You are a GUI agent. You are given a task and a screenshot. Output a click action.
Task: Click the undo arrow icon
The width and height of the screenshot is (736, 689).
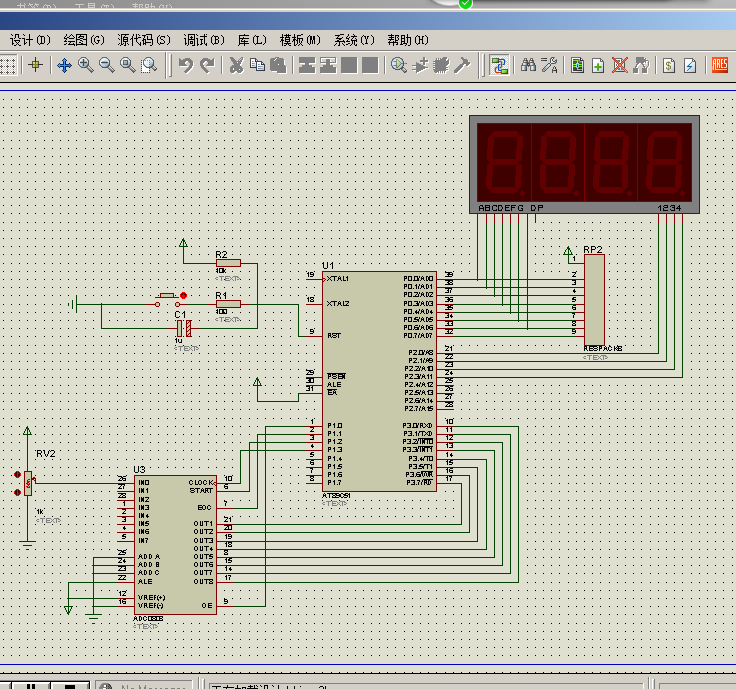(186, 65)
